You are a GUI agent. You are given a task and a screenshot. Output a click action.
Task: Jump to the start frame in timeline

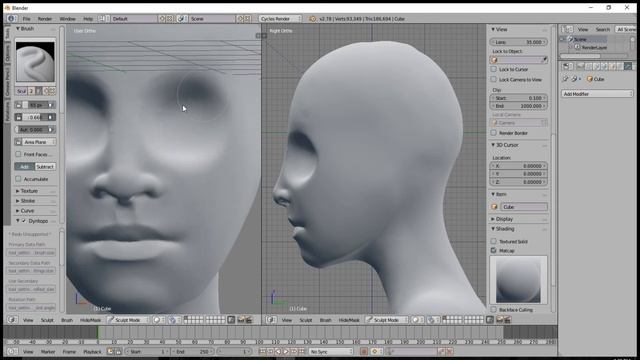pos(262,351)
